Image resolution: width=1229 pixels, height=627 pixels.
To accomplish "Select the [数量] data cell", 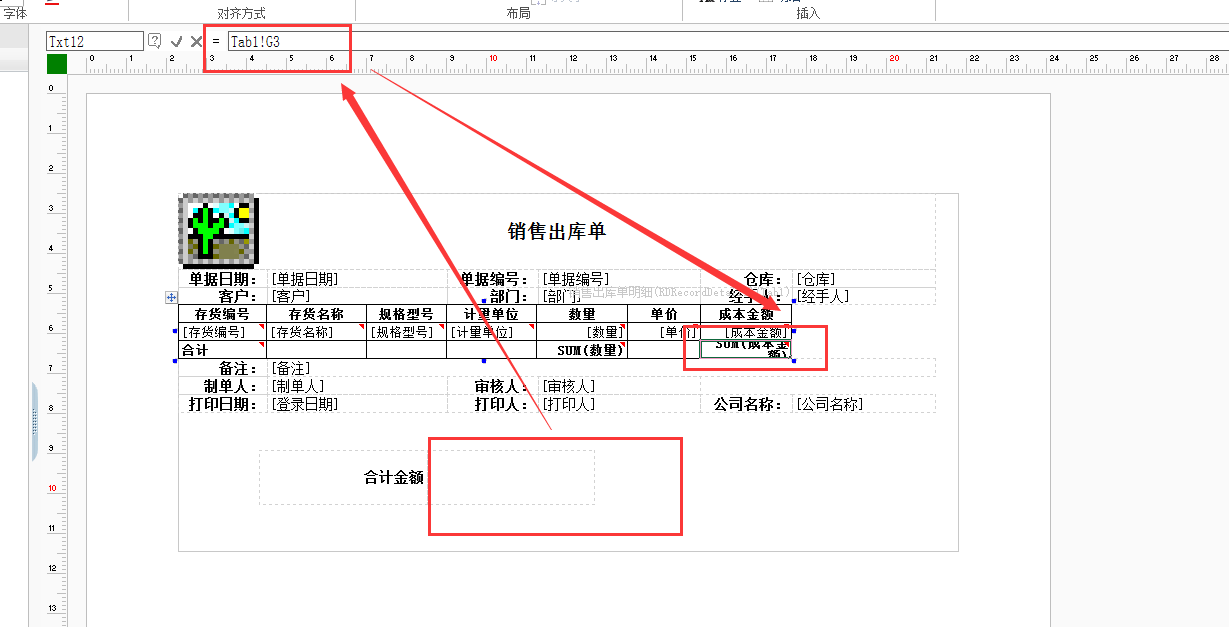I will click(581, 332).
